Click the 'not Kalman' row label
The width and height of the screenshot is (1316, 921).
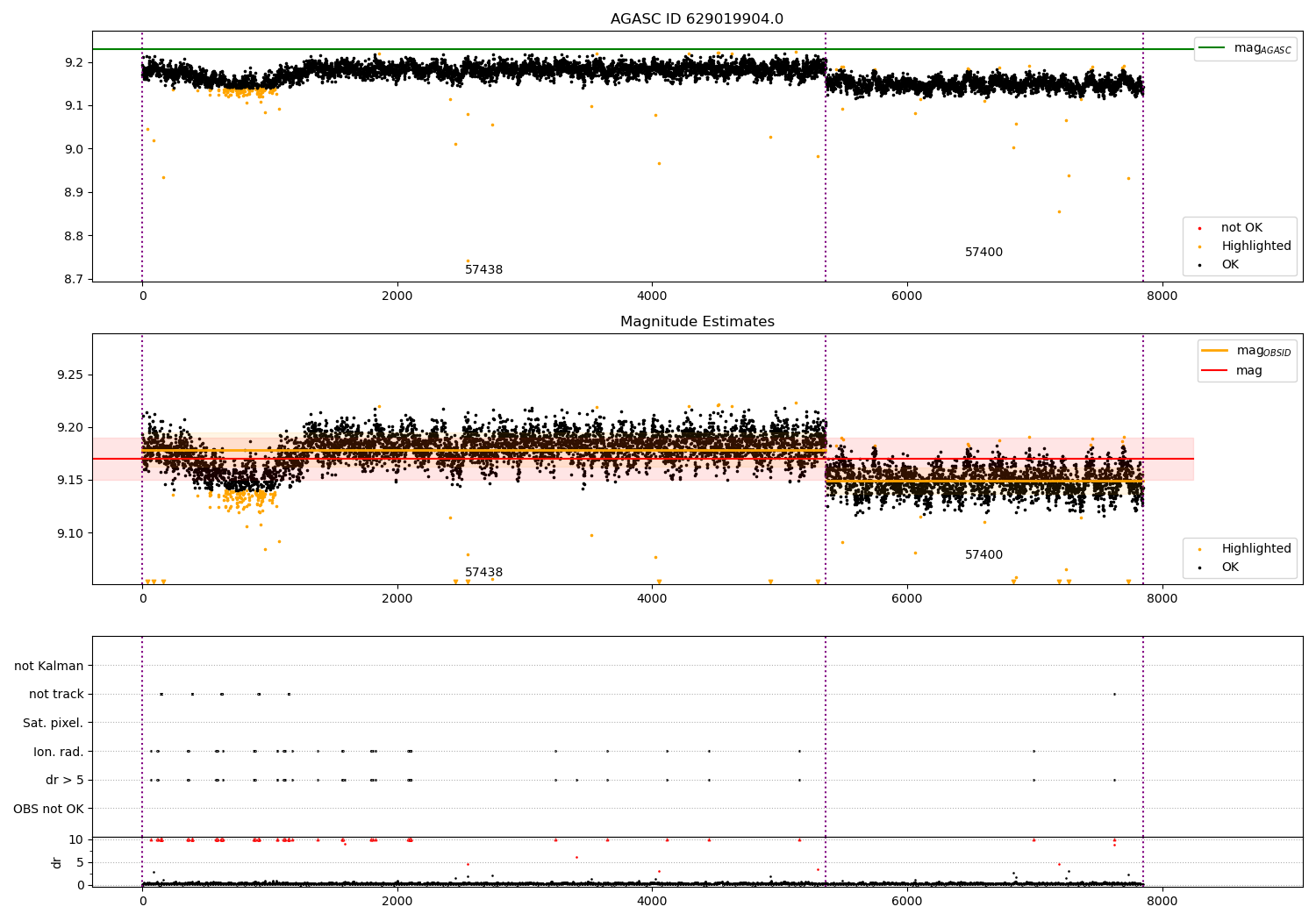pyautogui.click(x=49, y=667)
